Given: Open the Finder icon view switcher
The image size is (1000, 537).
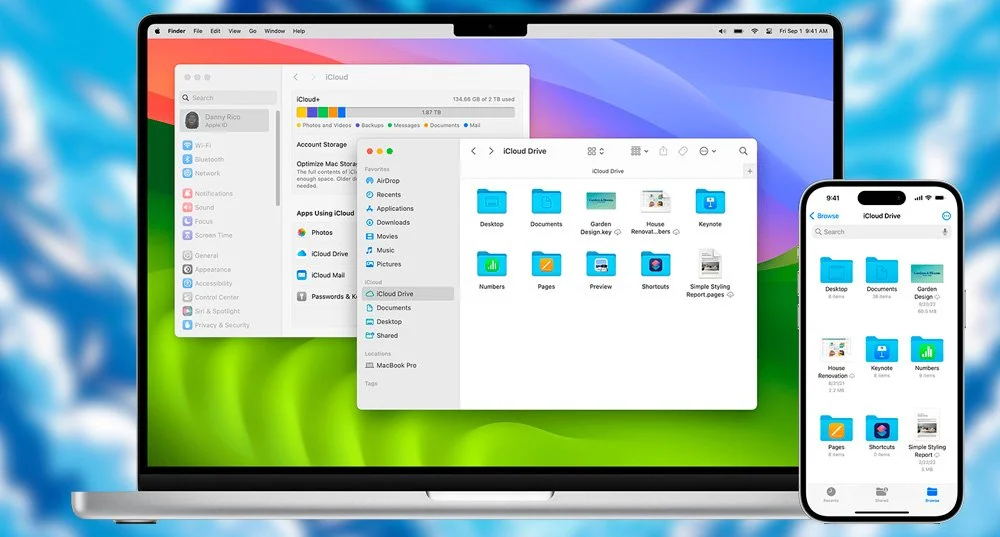Looking at the screenshot, I should click(x=596, y=151).
